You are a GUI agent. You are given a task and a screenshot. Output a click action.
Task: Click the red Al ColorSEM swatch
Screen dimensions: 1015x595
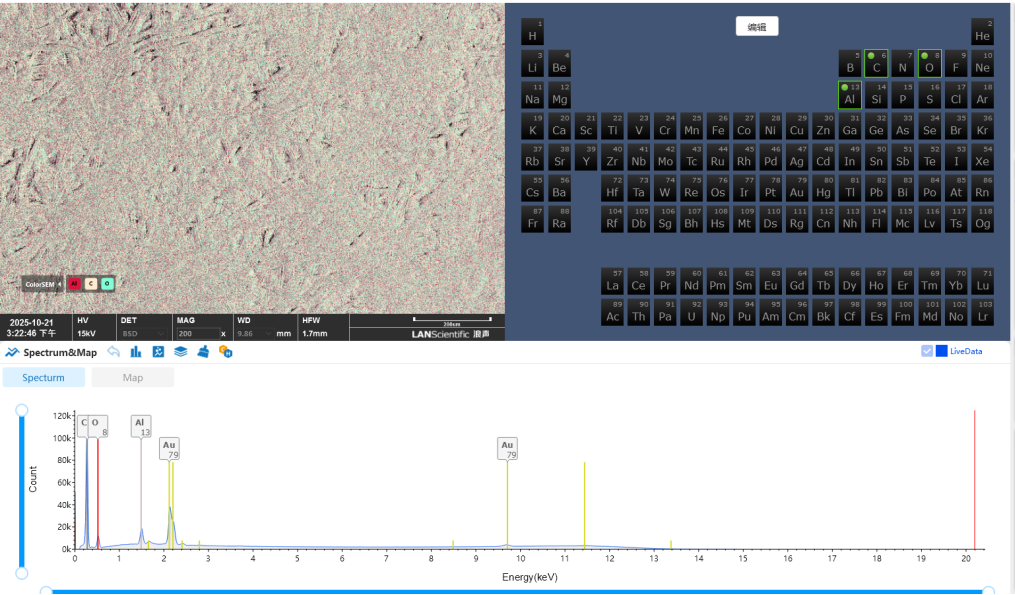(x=74, y=283)
